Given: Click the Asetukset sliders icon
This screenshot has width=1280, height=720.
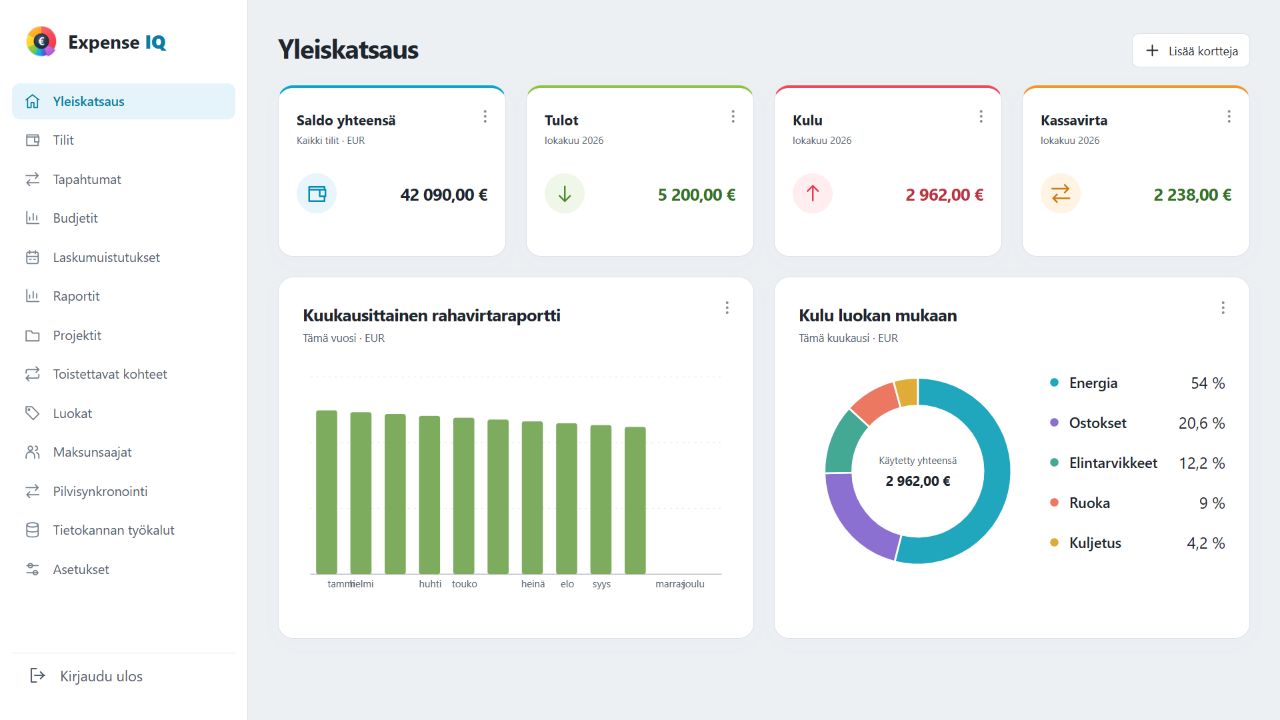Looking at the screenshot, I should (33, 569).
